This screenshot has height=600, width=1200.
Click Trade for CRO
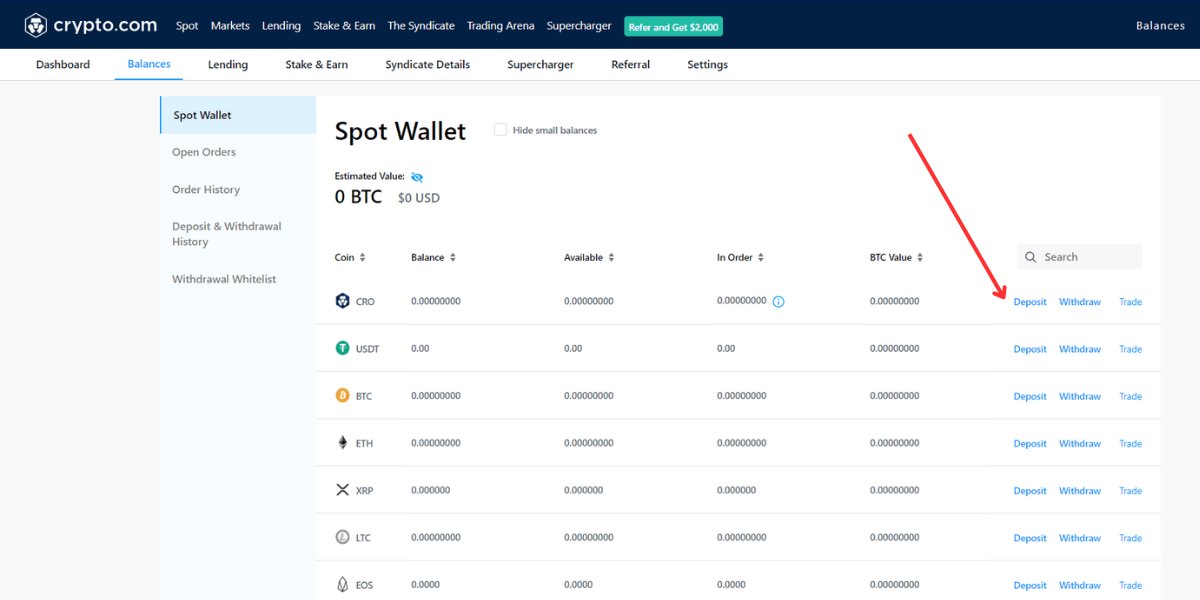pyautogui.click(x=1130, y=302)
